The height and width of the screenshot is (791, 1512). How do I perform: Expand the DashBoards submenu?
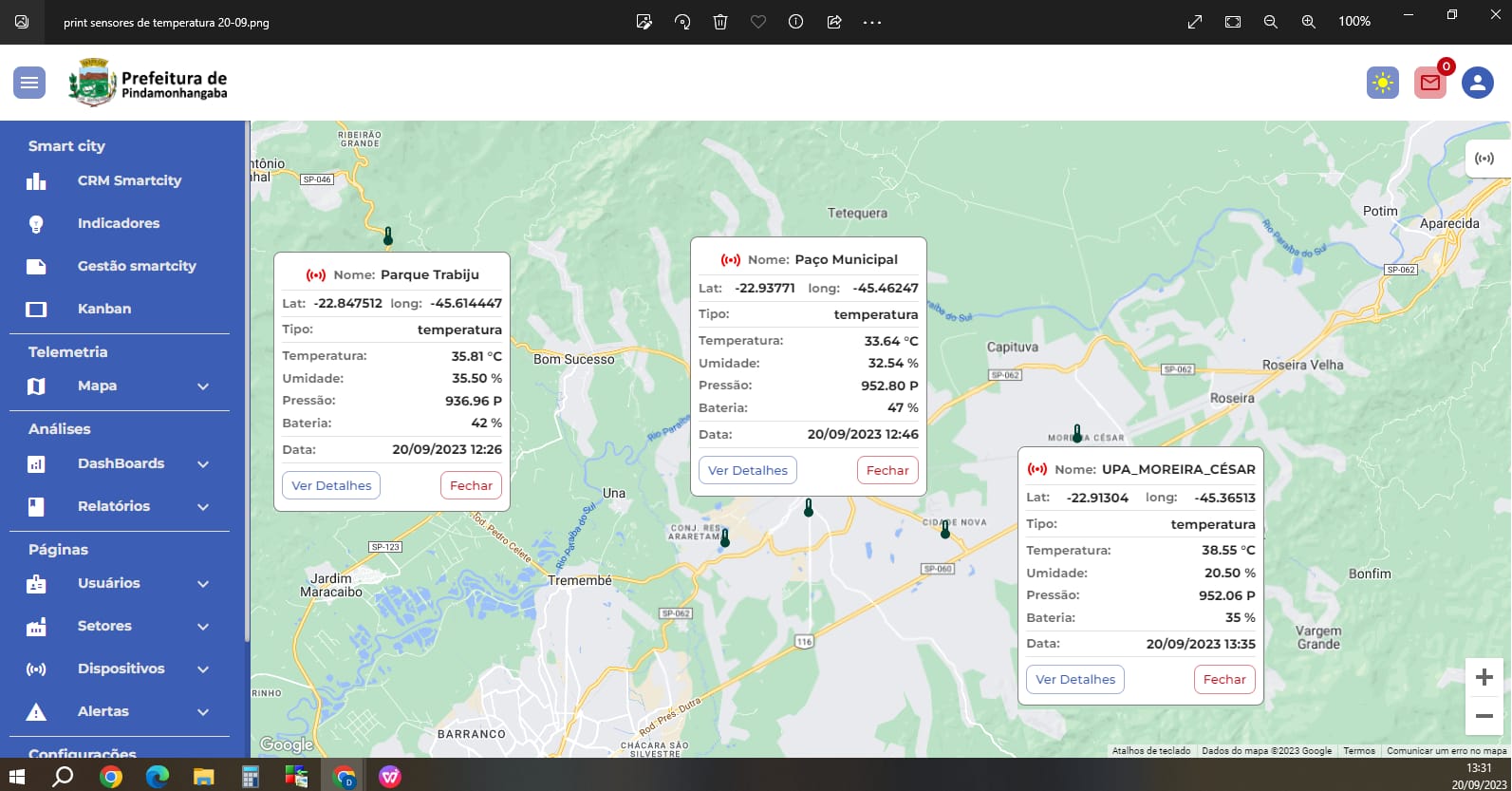(x=202, y=464)
